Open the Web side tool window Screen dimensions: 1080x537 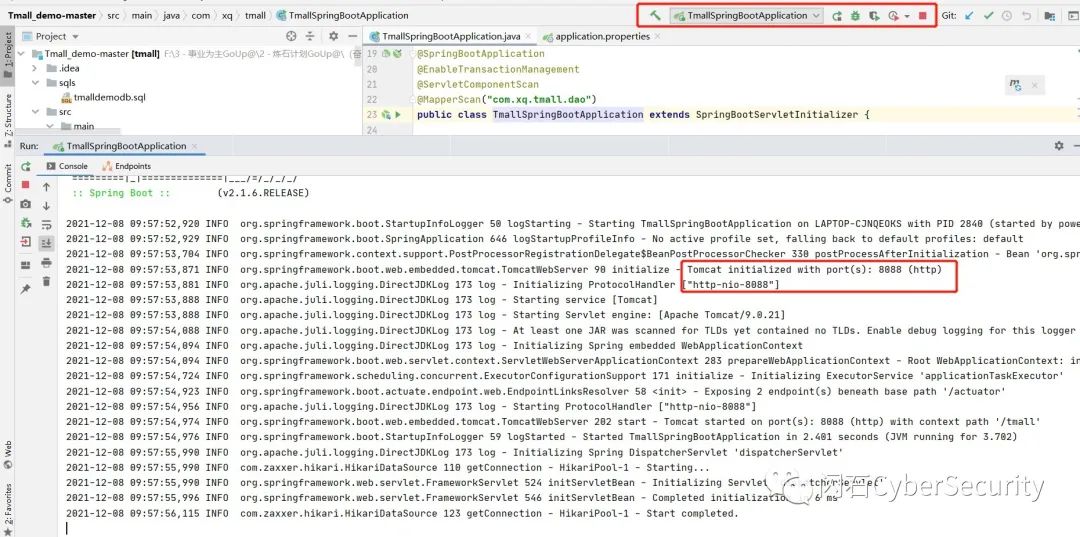pos(8,454)
